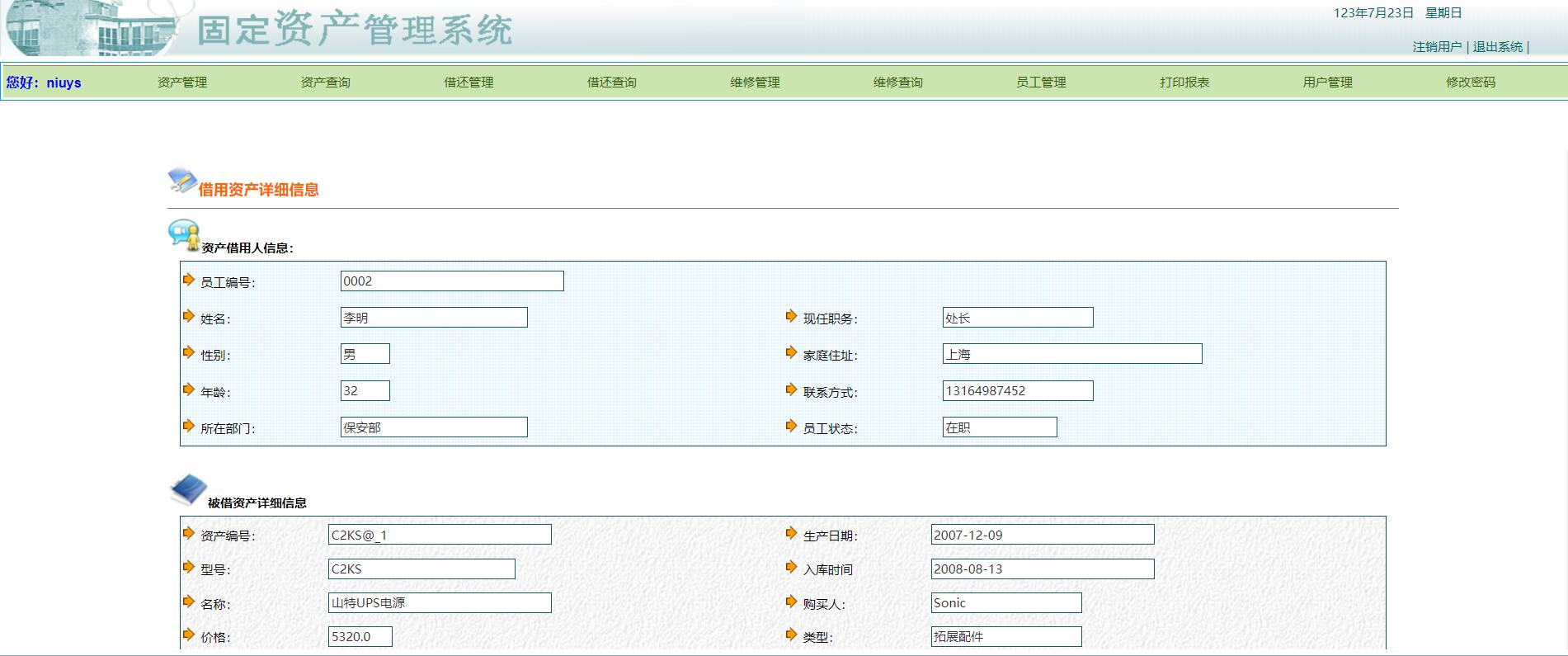Click the 固定资产管理系统 title banner

pos(355,31)
